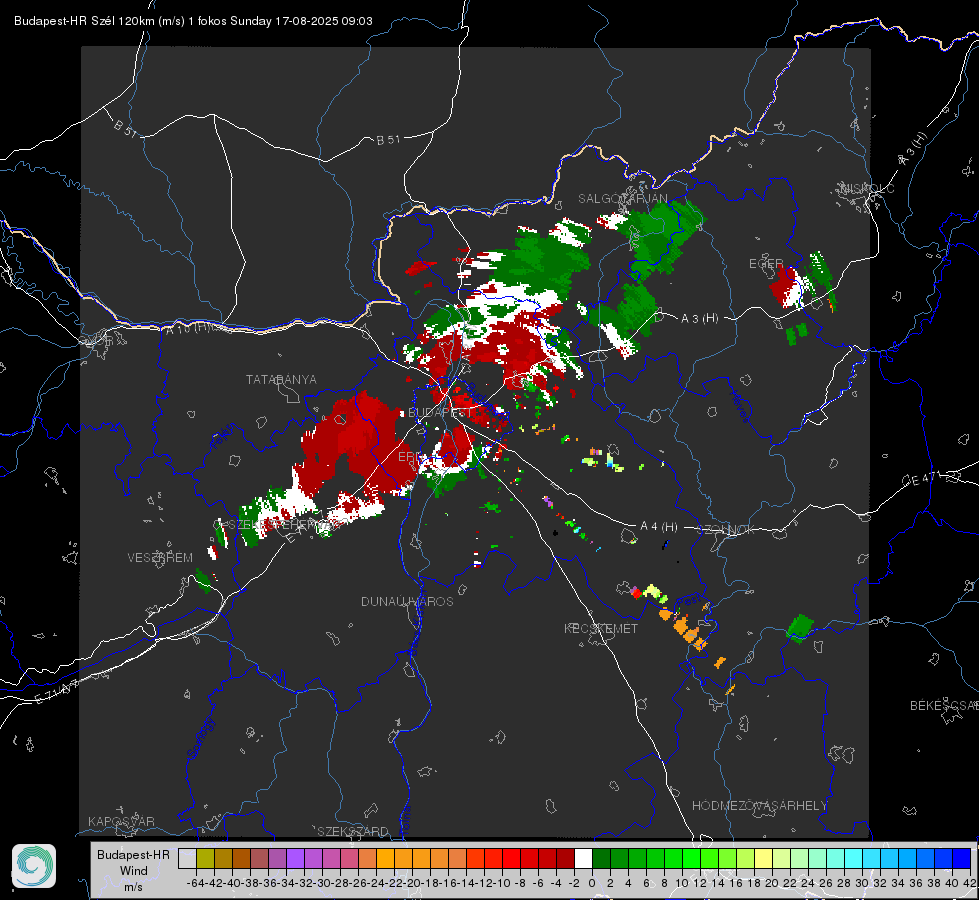Click the SALGOTARJAN city label
The image size is (979, 900).
click(622, 199)
